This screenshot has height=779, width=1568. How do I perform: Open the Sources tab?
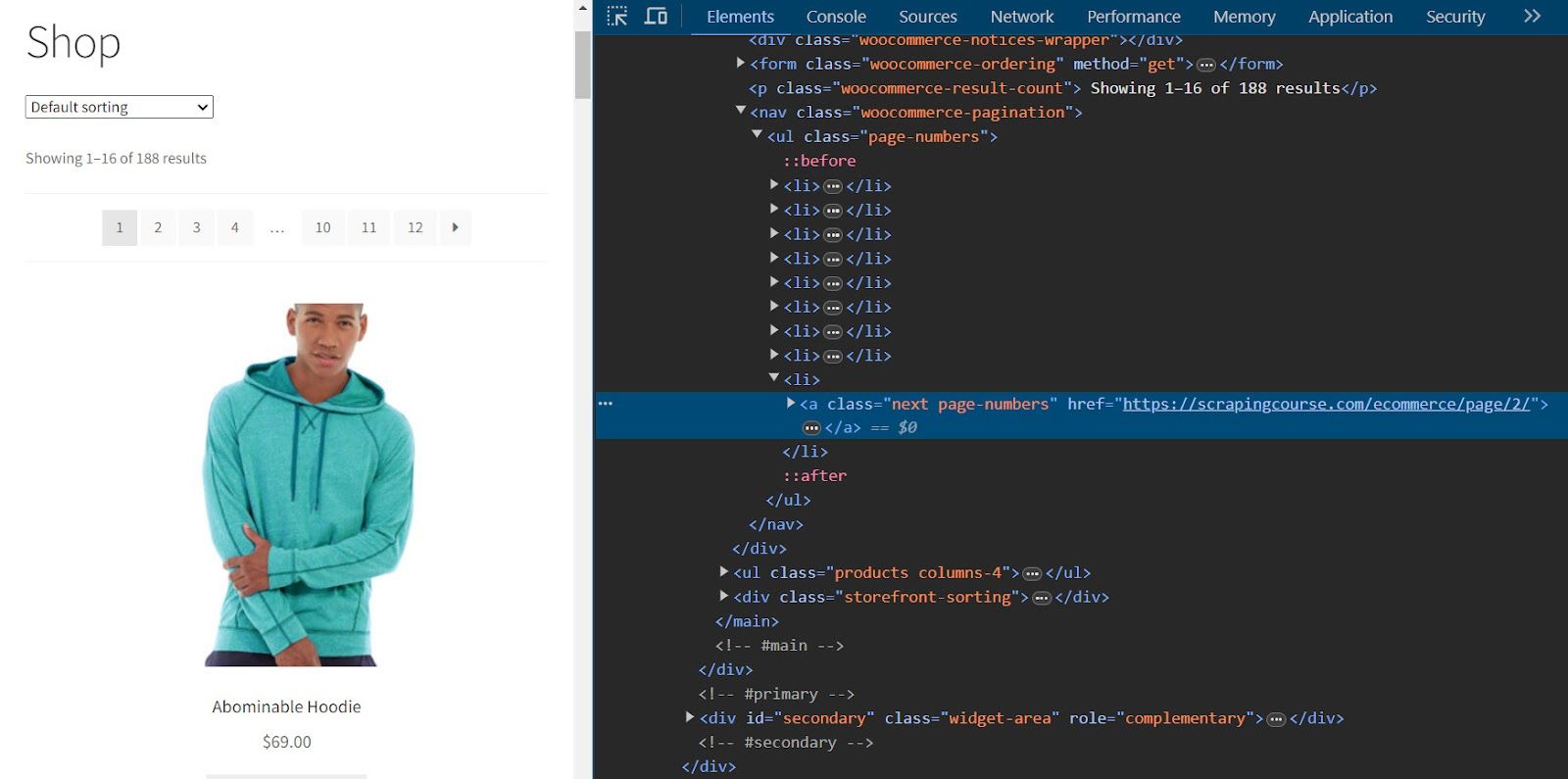[928, 17]
